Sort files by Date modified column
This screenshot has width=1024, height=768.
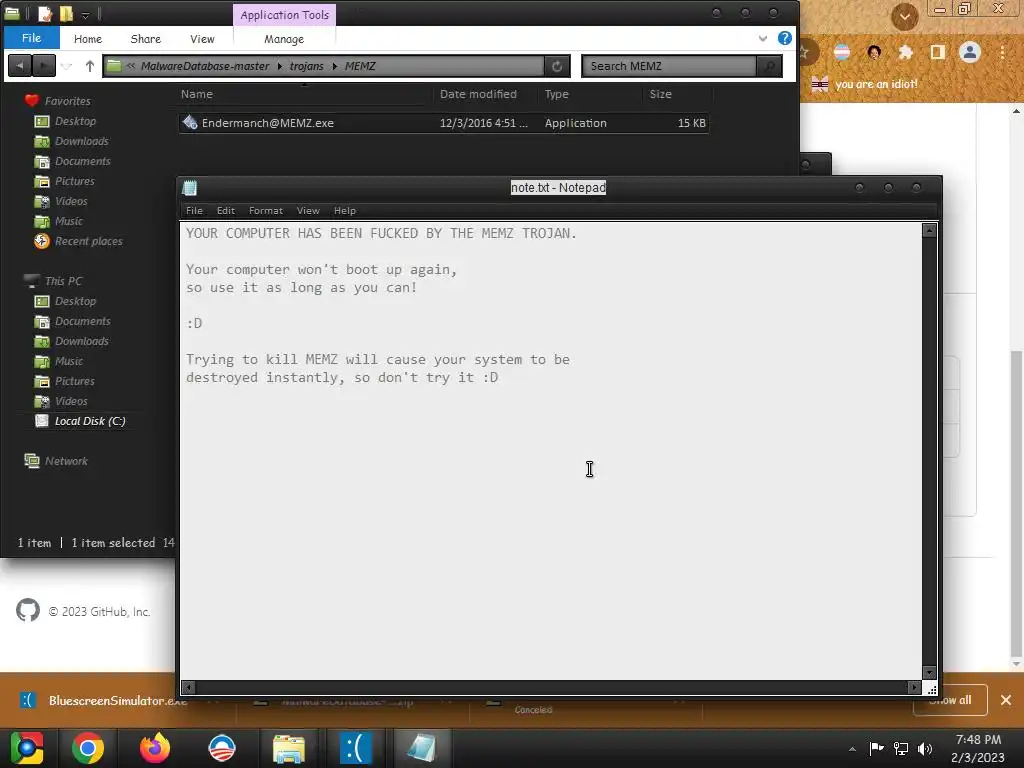[478, 94]
